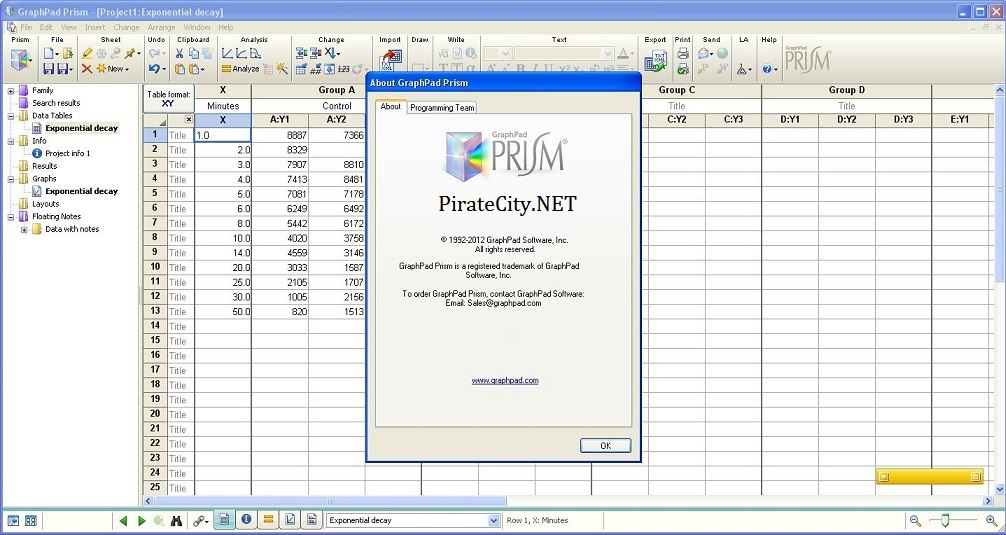Viewport: 1006px width, 535px height.
Task: Click the Analyze button
Action: [241, 69]
